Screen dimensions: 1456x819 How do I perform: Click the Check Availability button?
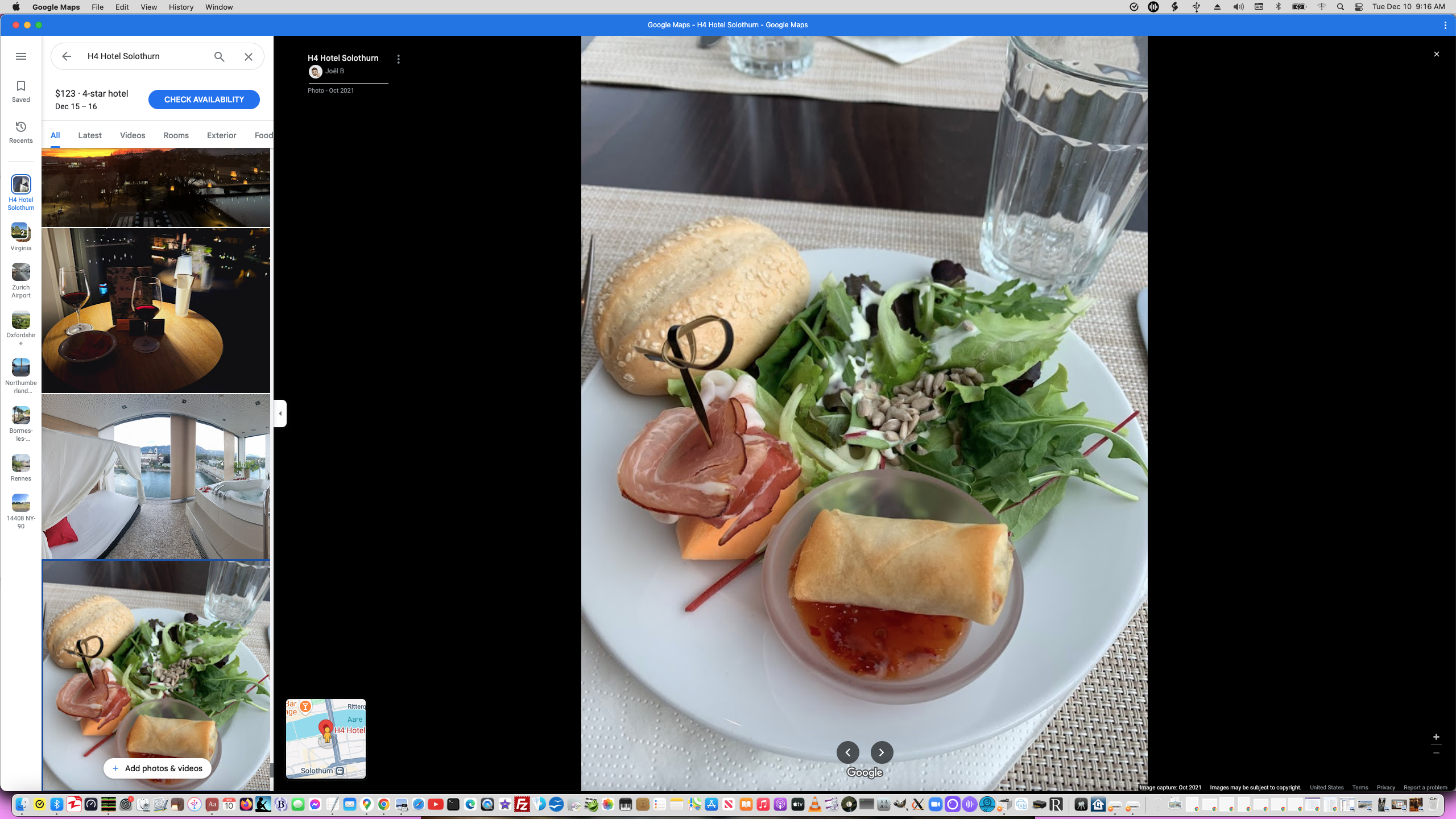tap(204, 100)
